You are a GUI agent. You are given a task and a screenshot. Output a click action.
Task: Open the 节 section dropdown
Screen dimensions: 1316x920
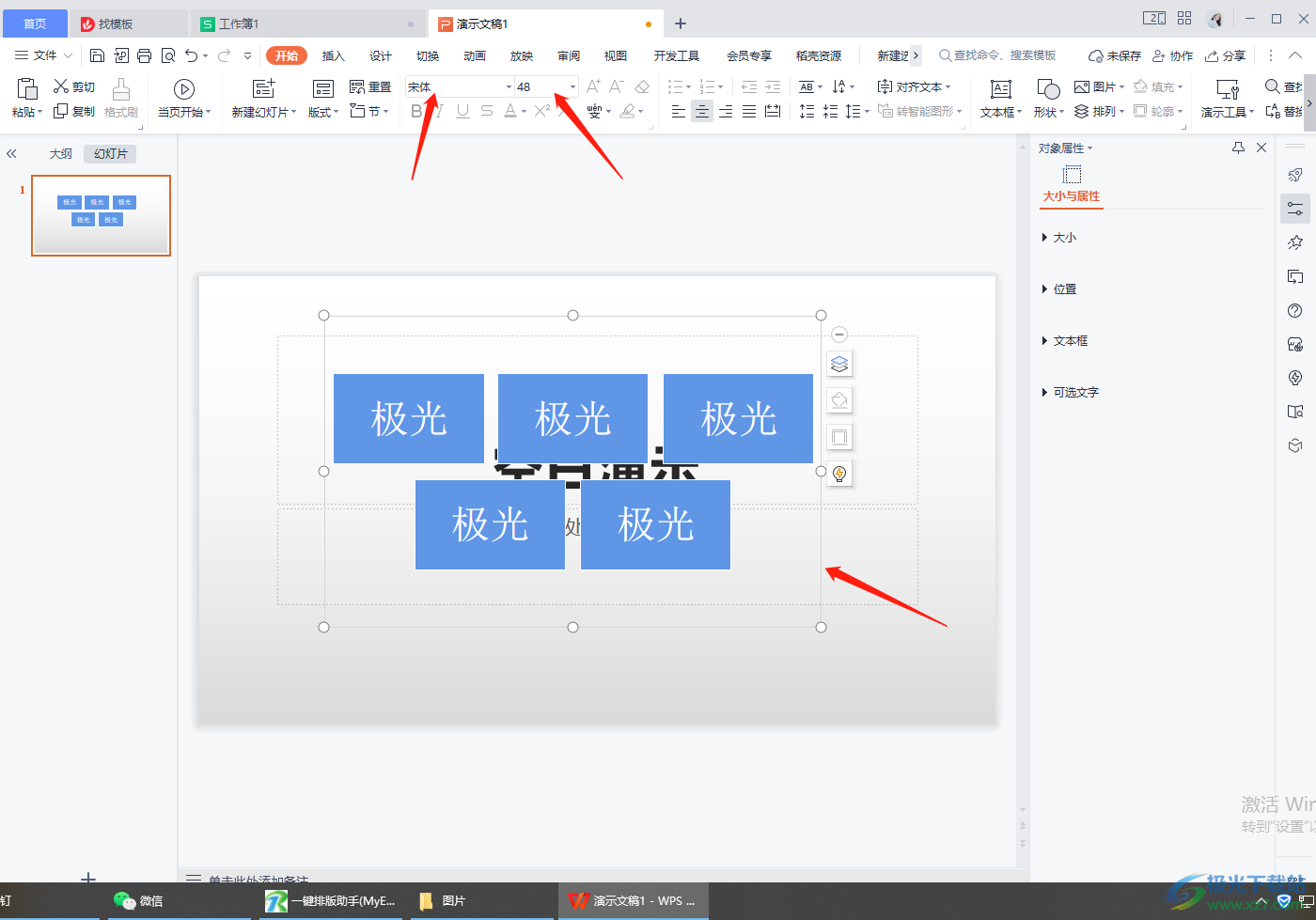(369, 111)
